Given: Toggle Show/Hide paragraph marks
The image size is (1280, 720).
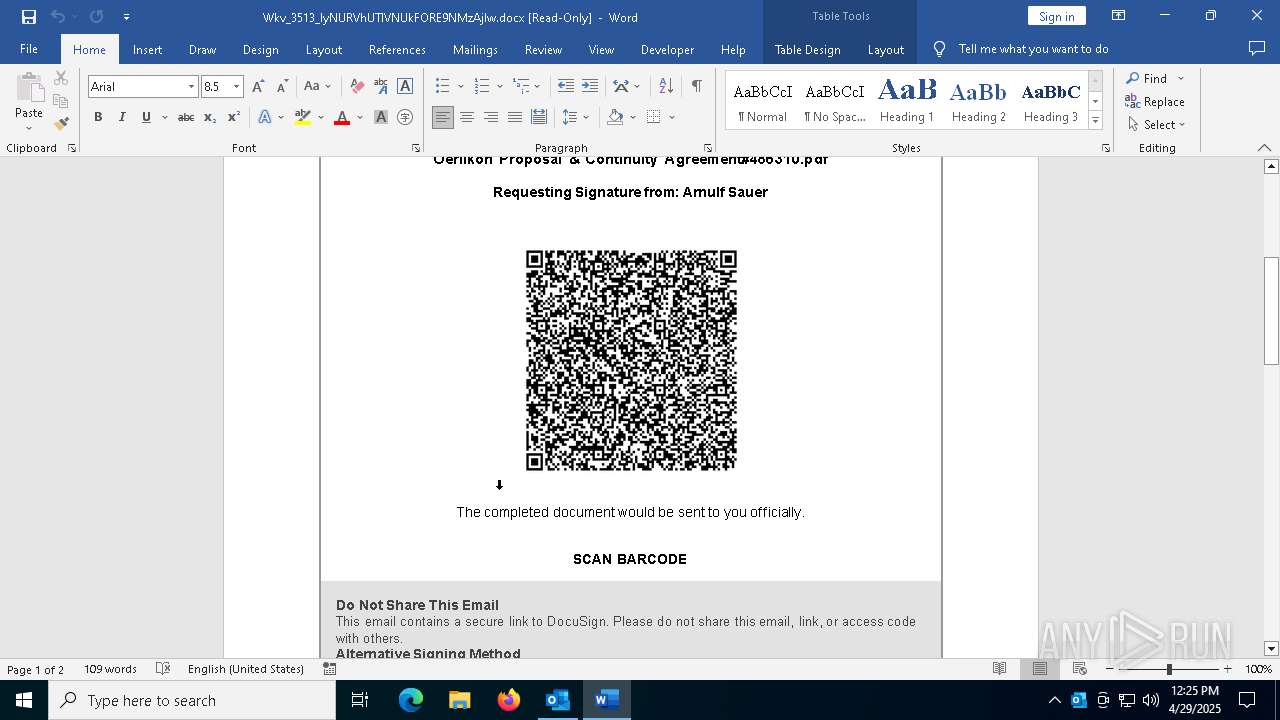Looking at the screenshot, I should coord(696,87).
